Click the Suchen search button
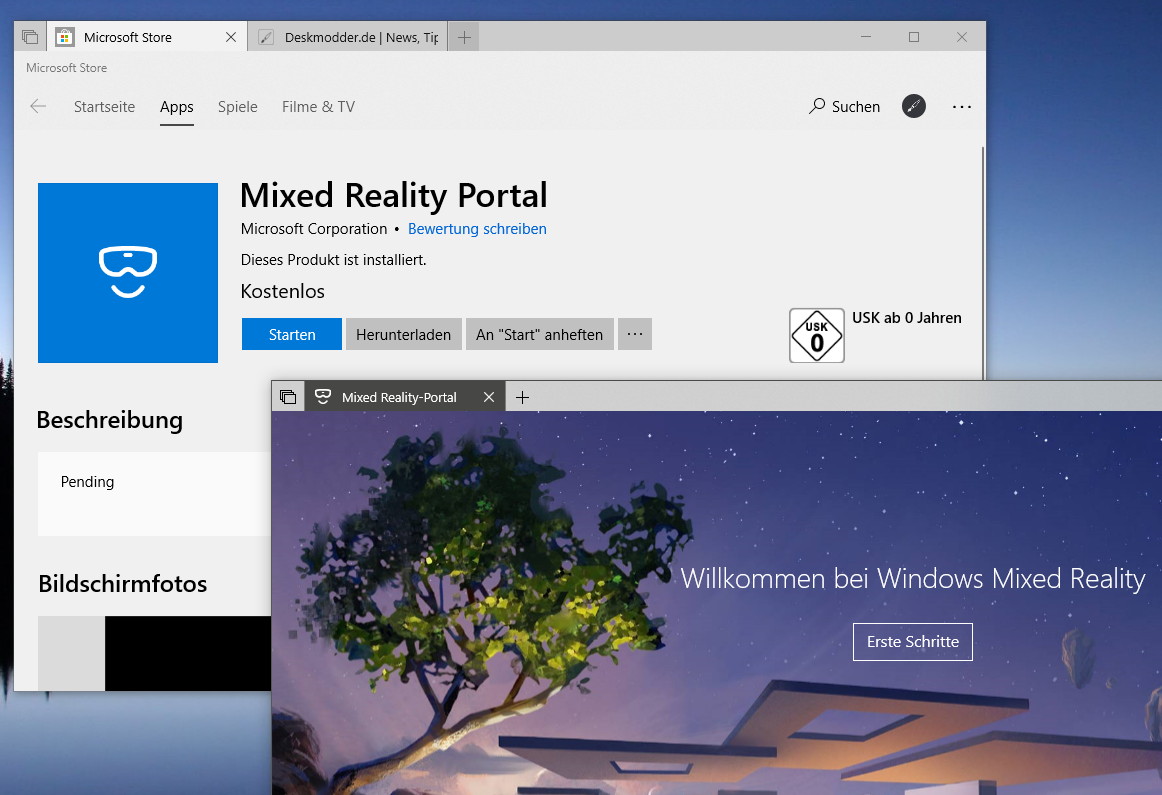This screenshot has width=1162, height=795. point(844,107)
